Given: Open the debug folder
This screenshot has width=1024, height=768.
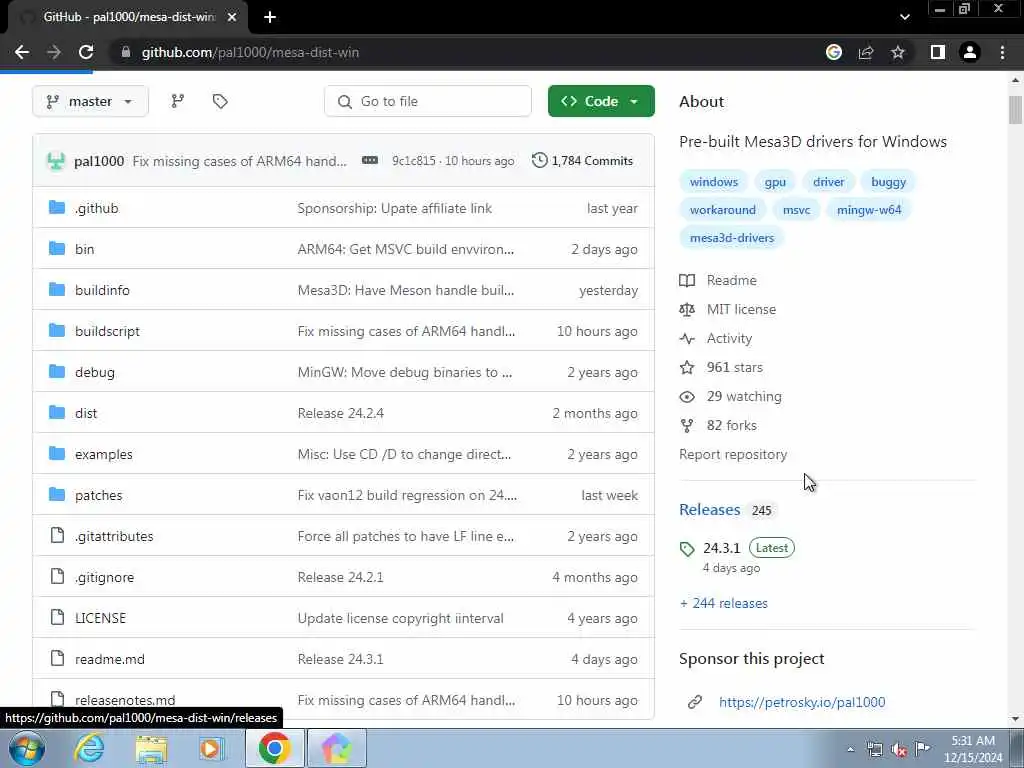Looking at the screenshot, I should (x=95, y=372).
